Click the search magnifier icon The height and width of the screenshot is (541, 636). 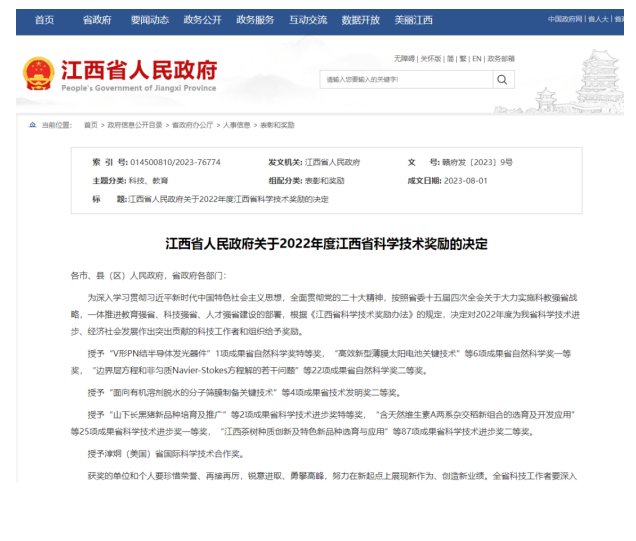coord(502,79)
